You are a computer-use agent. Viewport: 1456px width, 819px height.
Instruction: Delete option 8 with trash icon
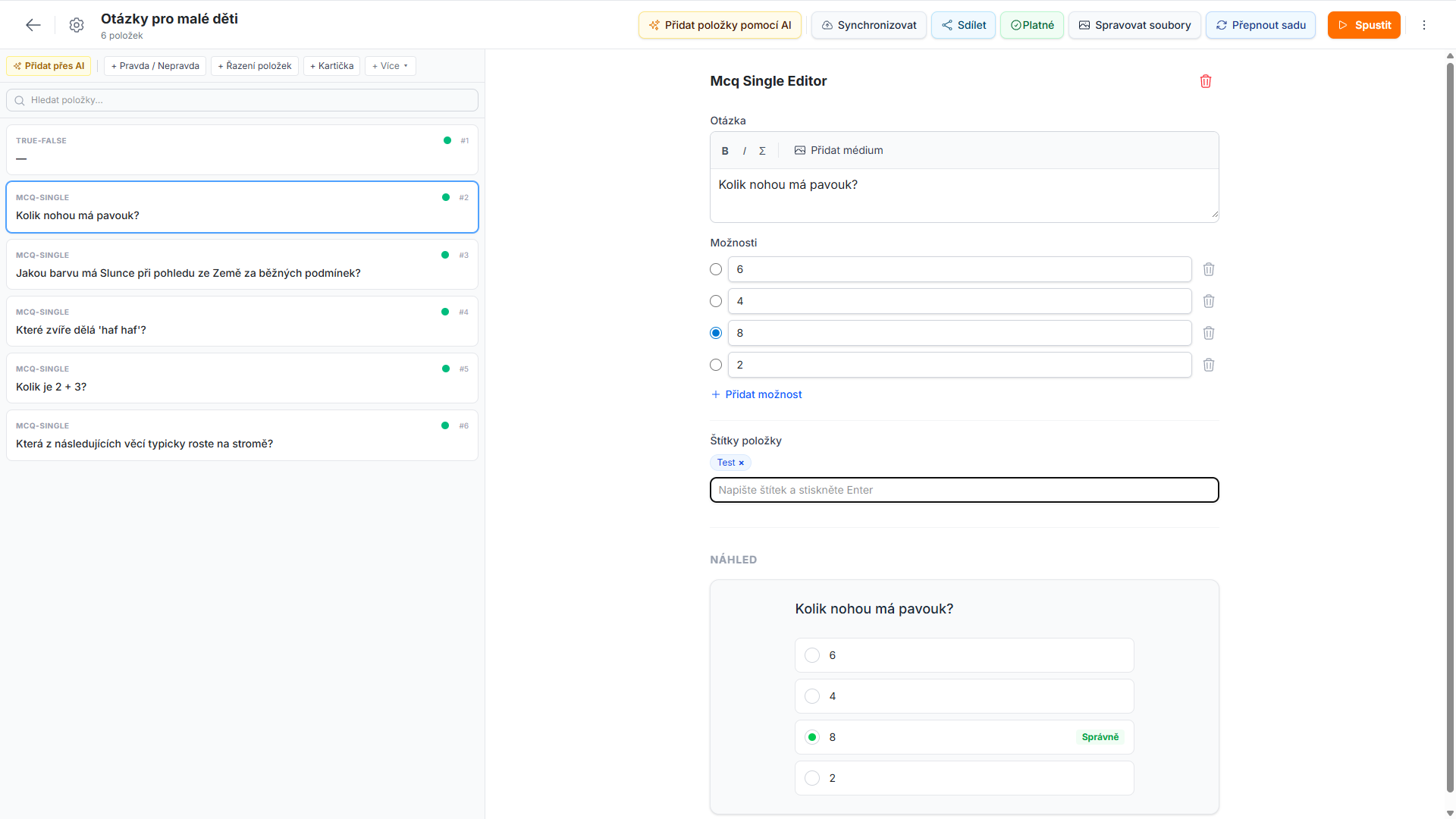[x=1209, y=333]
